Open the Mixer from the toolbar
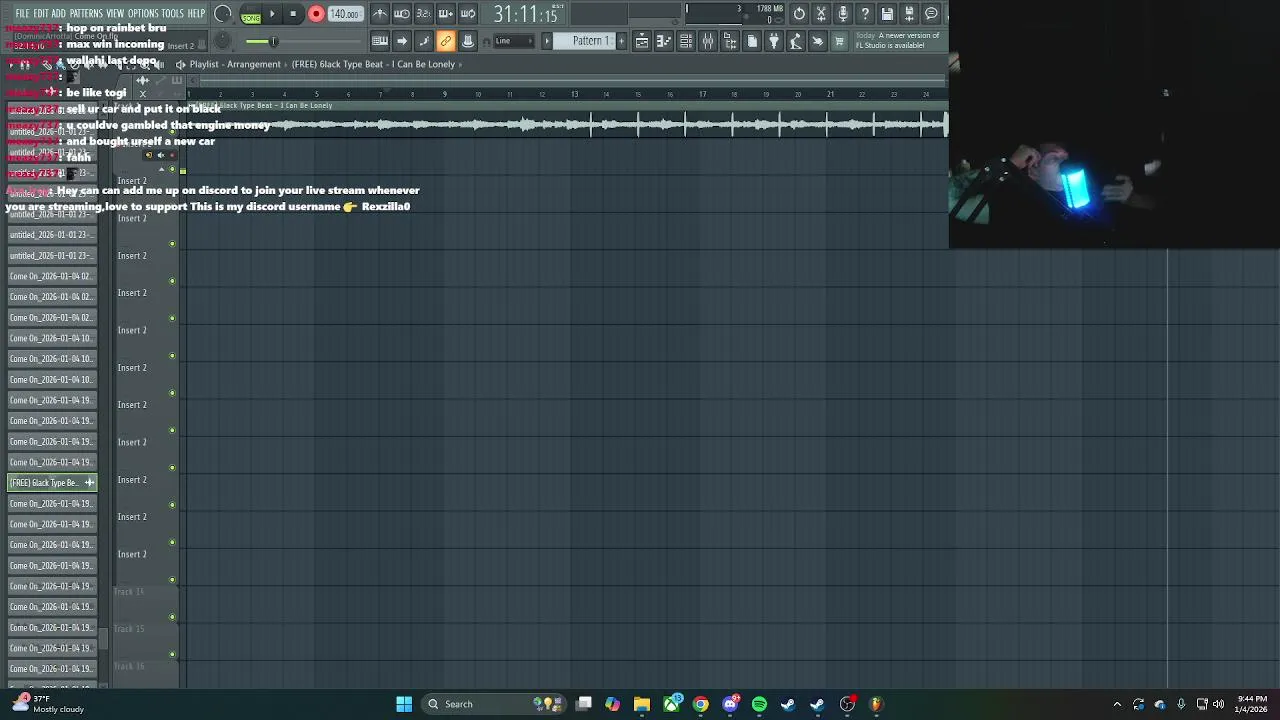 coord(708,41)
